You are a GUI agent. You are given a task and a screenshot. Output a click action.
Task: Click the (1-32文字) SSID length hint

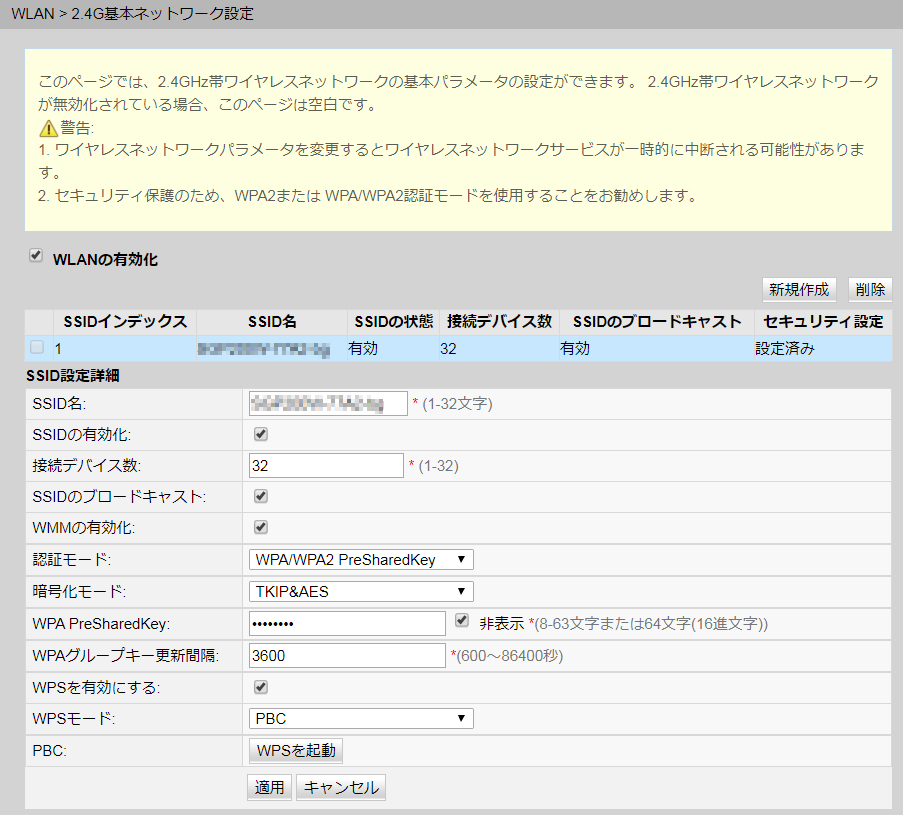coord(457,404)
